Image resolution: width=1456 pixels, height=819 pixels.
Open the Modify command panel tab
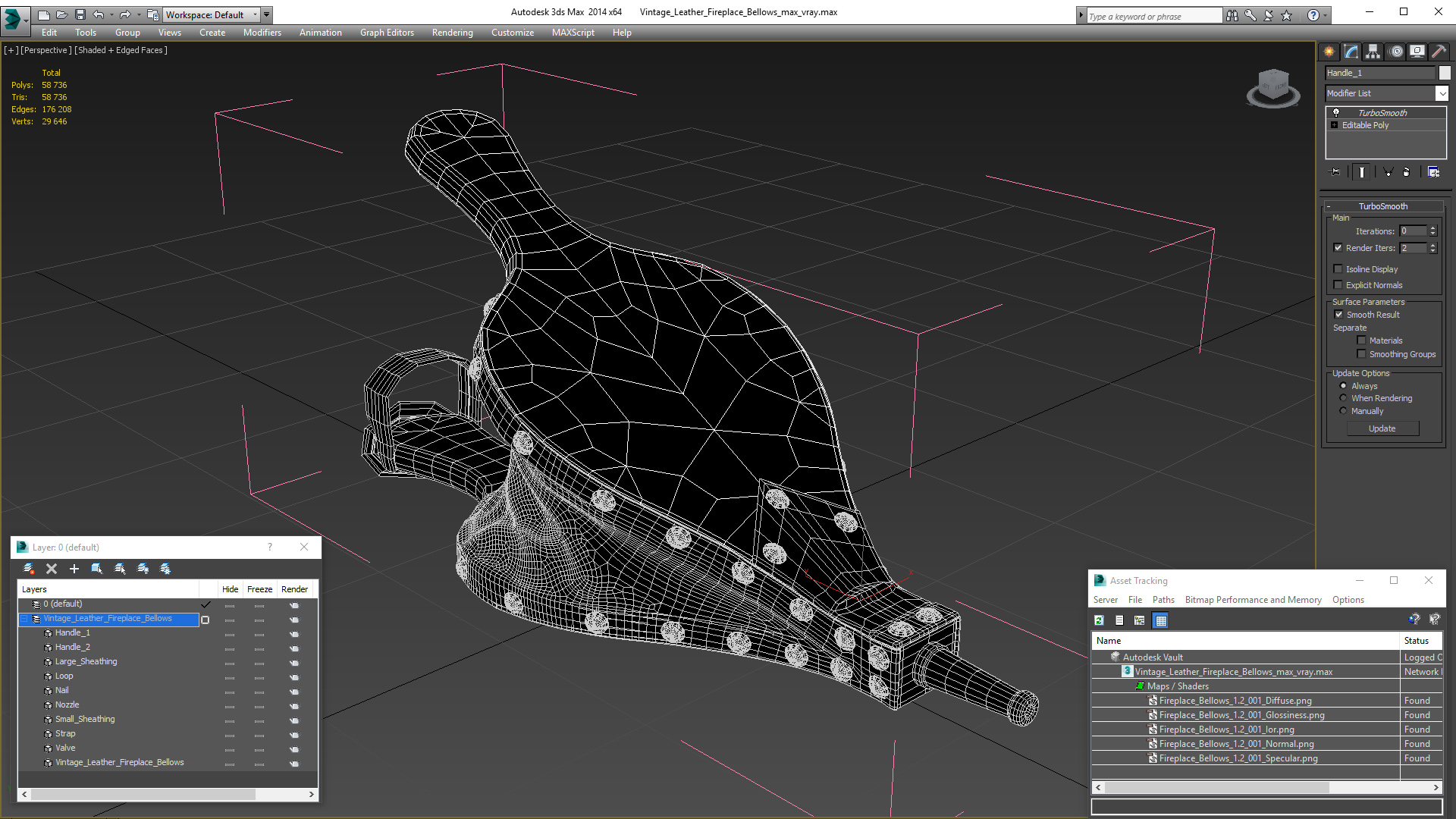click(x=1351, y=52)
